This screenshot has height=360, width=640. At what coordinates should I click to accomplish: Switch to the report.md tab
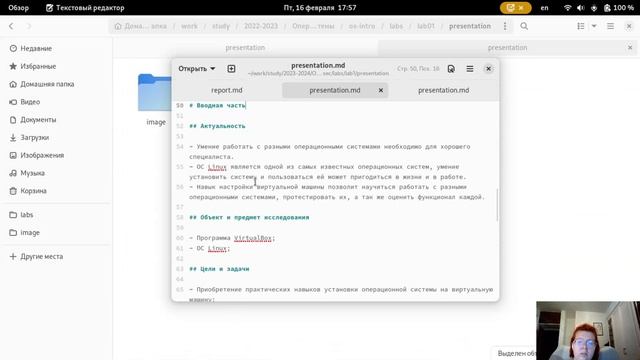pyautogui.click(x=227, y=90)
